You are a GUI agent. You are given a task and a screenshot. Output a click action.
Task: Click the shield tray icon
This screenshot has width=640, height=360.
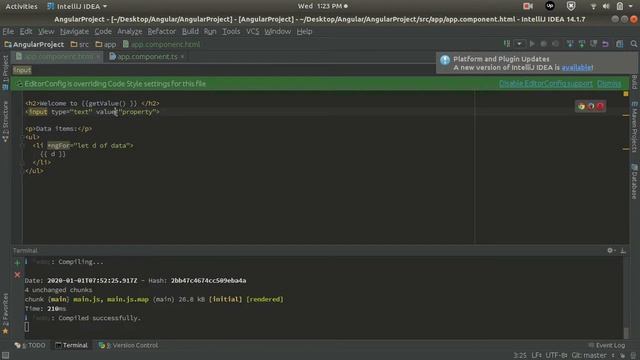571,6
